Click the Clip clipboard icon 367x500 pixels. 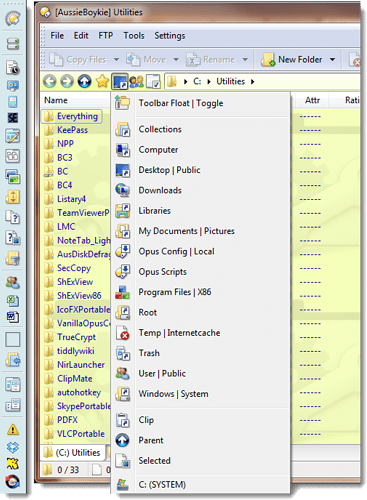(x=122, y=420)
